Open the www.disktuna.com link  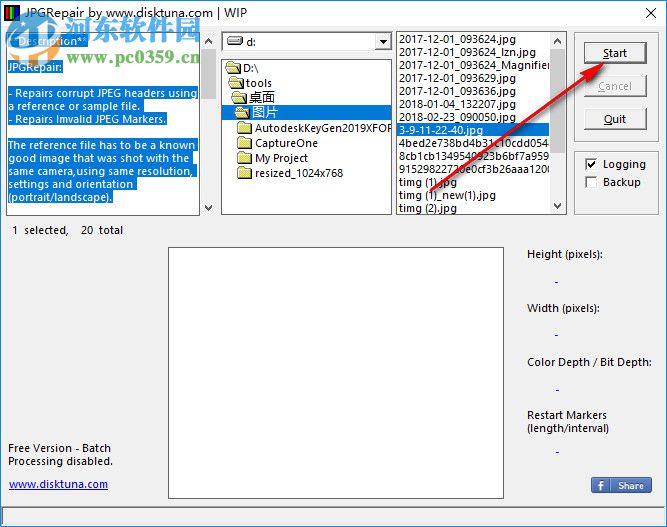coord(58,484)
